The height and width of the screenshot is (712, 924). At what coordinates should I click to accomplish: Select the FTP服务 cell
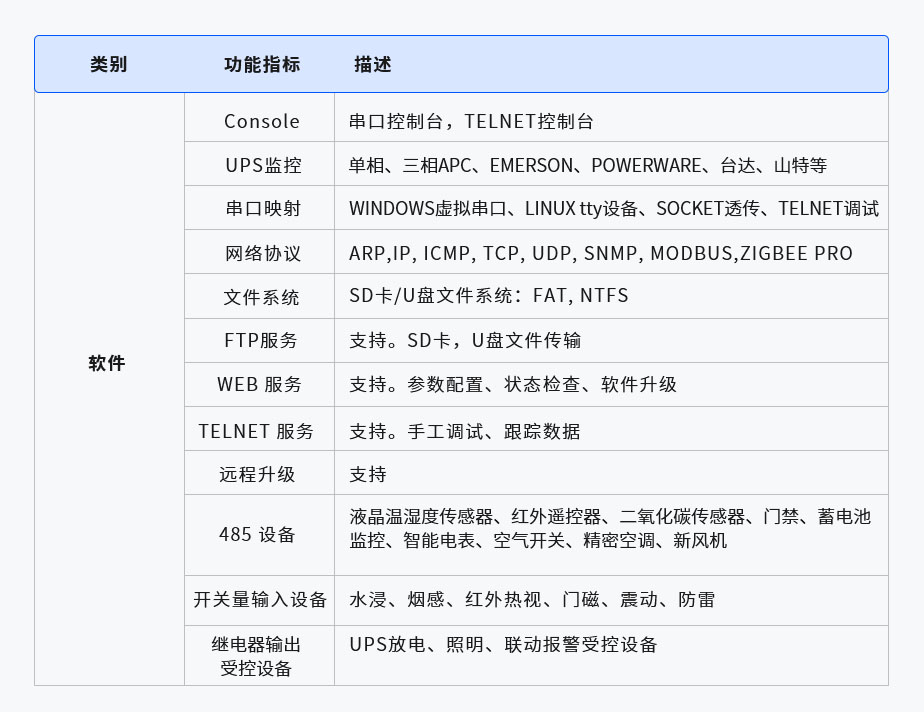(x=259, y=340)
